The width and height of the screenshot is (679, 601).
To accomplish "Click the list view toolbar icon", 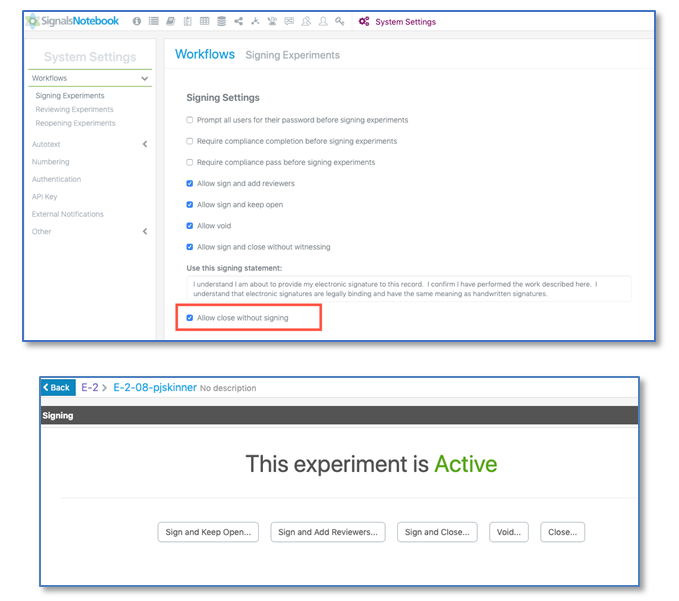I will click(x=153, y=21).
